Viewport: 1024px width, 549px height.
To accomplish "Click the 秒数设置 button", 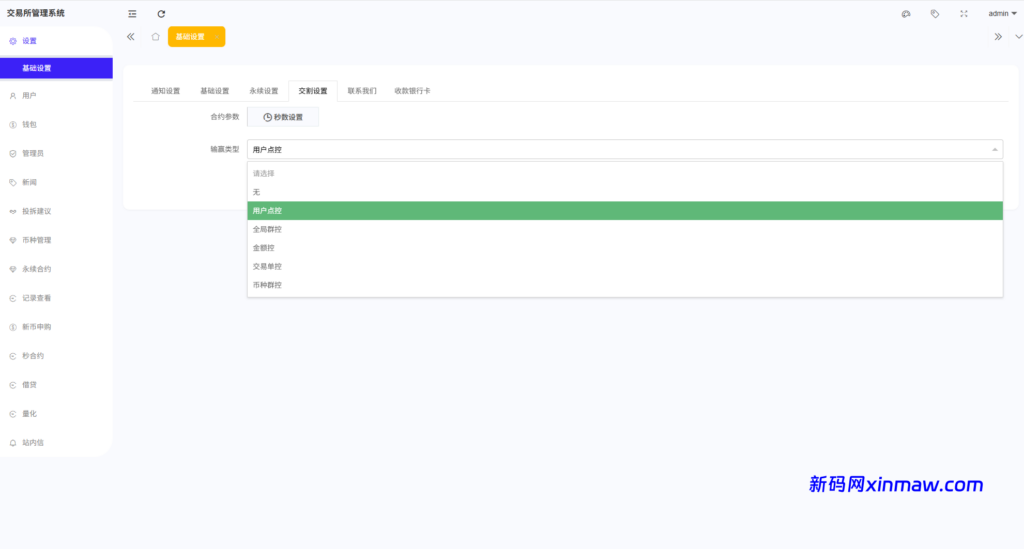I will click(283, 117).
